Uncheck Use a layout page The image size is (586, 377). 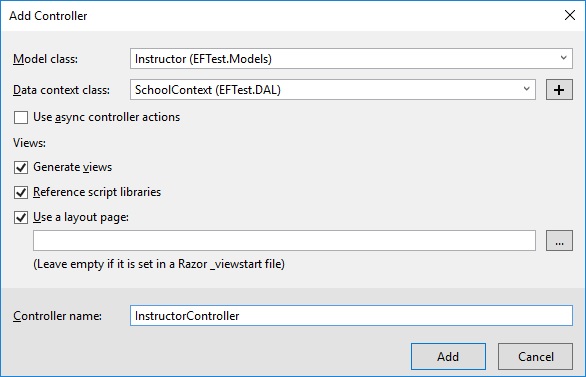(21, 217)
